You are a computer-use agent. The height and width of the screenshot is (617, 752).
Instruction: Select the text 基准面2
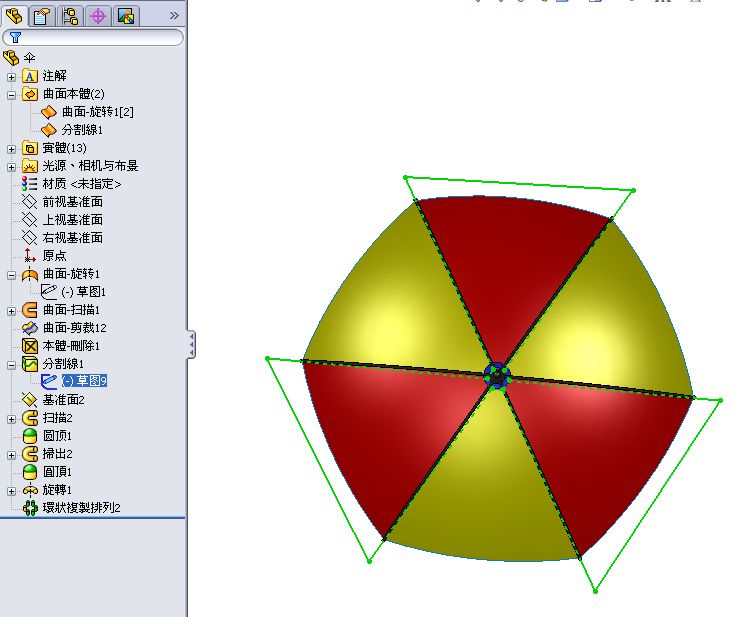click(64, 400)
